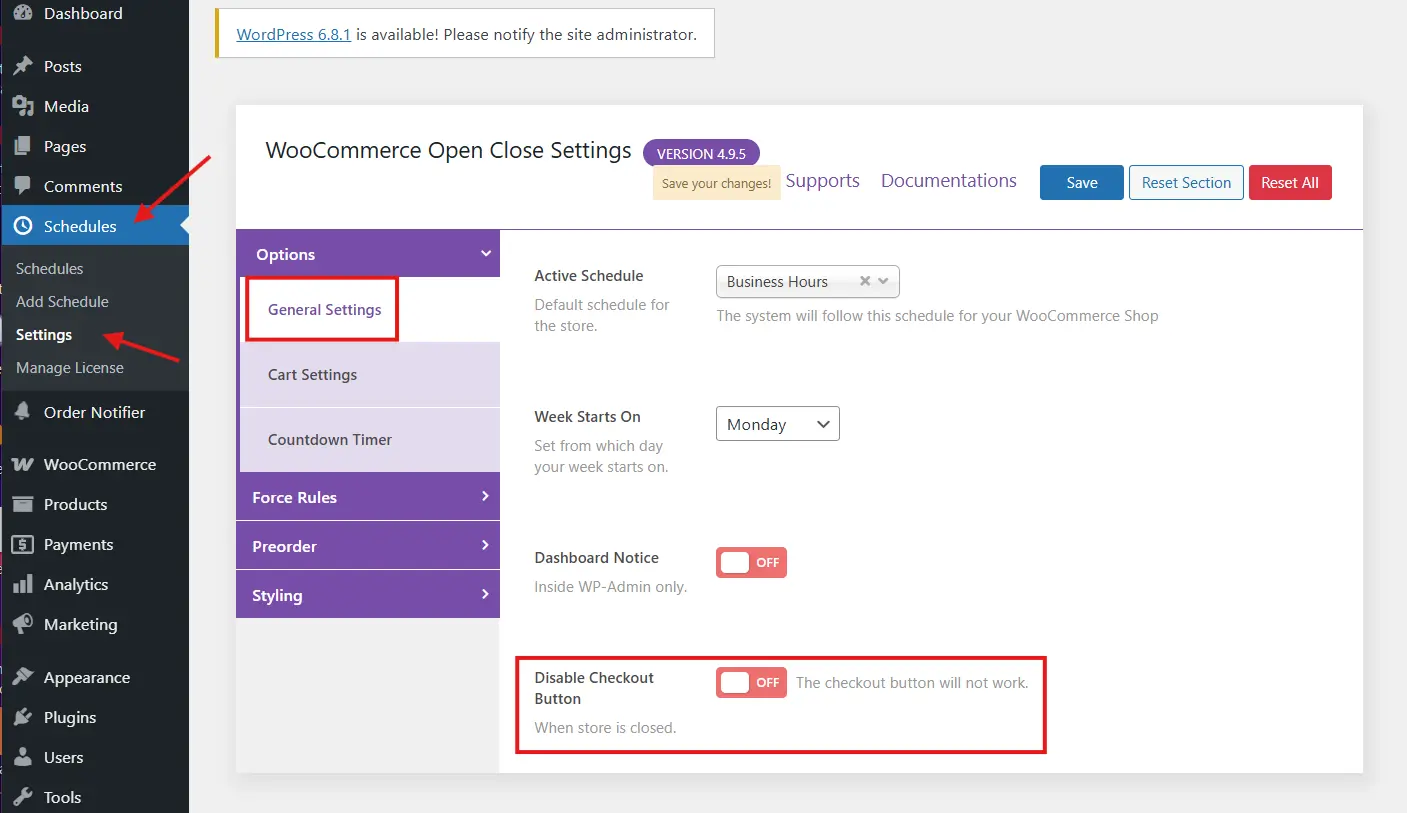This screenshot has width=1407, height=813.
Task: Open the Payments menu label
Action: [79, 545]
